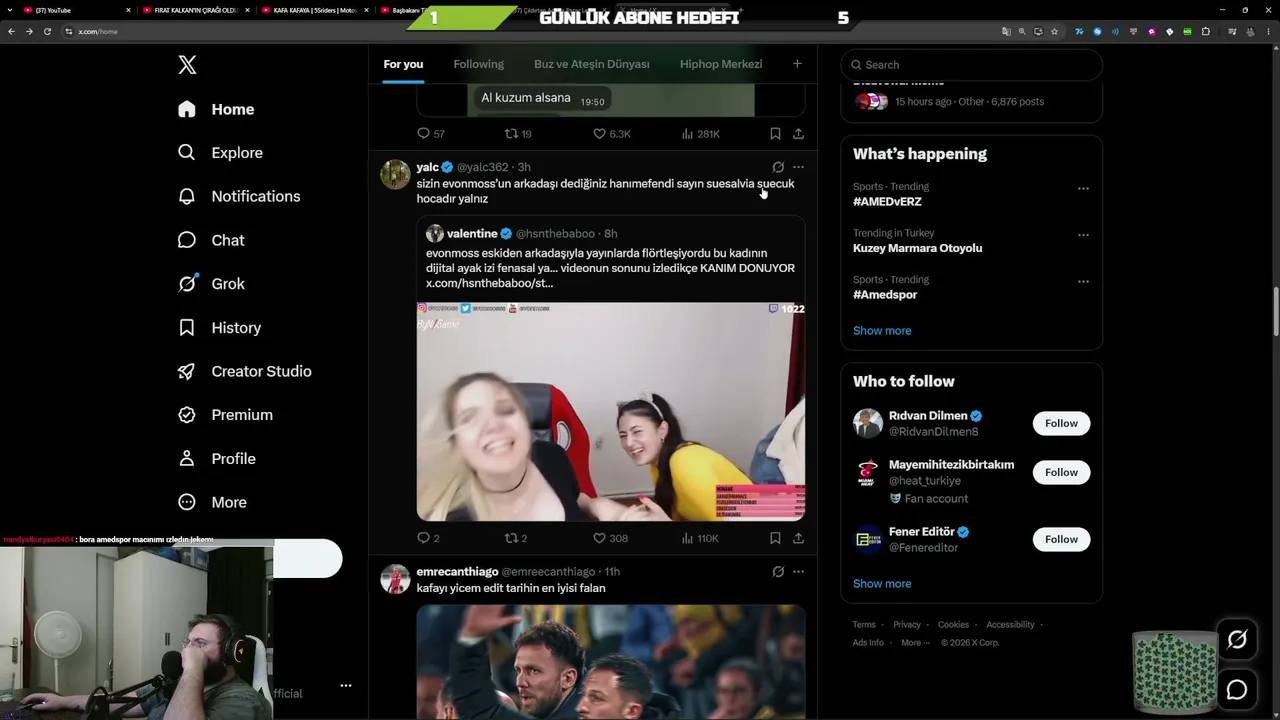The image size is (1280, 720).
Task: Open yalc's profile avatar
Action: coord(395,174)
